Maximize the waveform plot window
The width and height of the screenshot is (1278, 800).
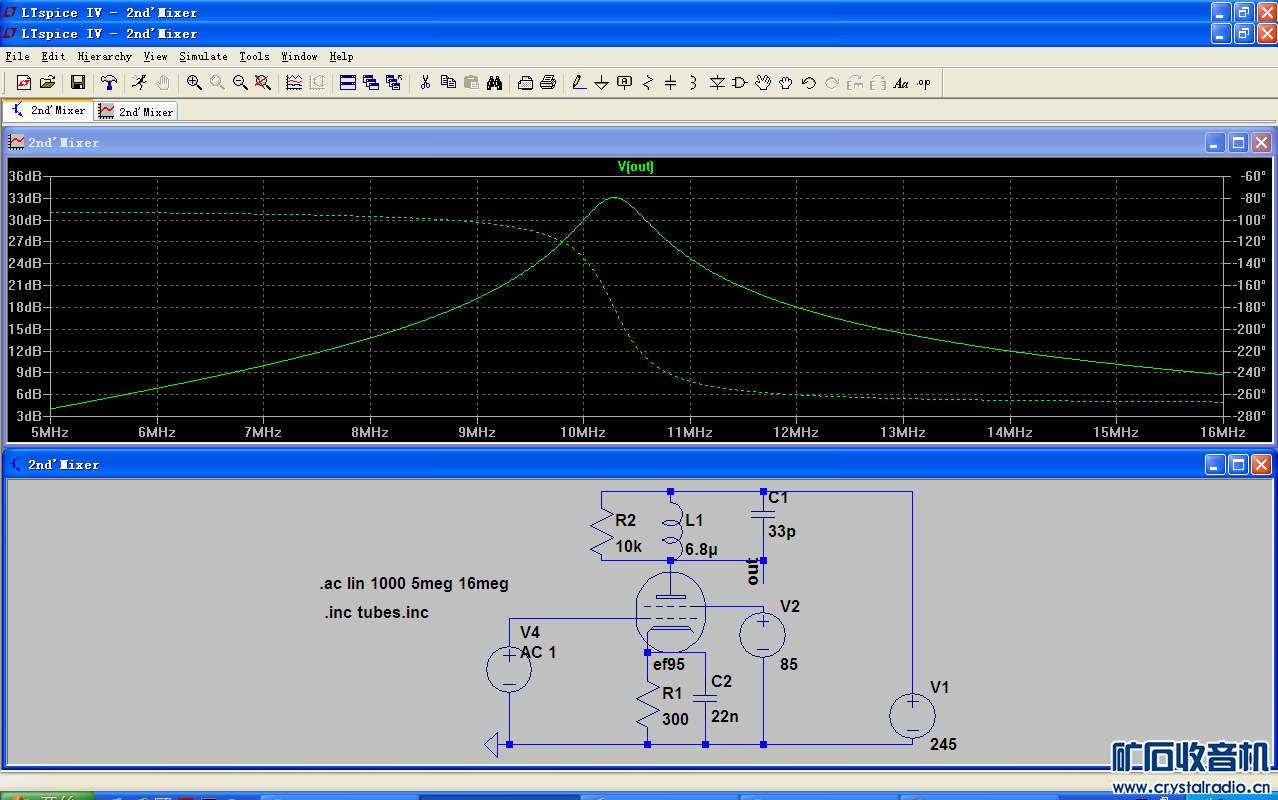tap(1238, 143)
